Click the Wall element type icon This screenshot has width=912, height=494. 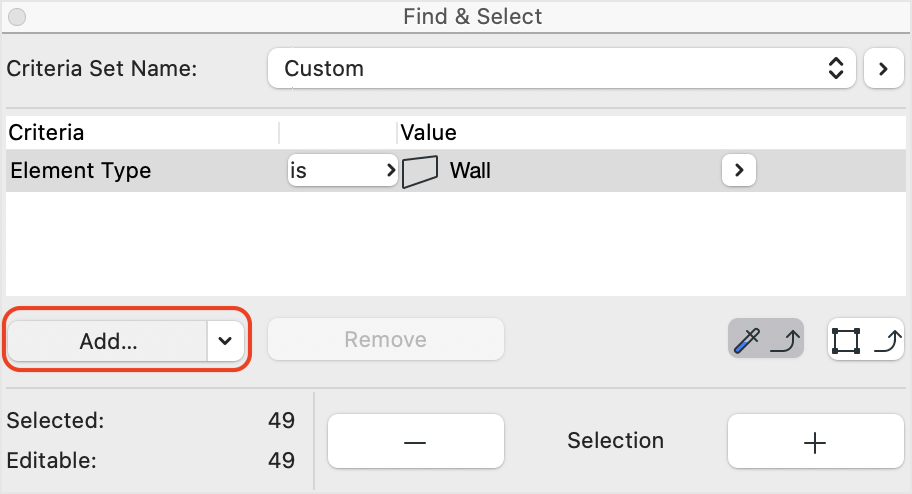(x=419, y=171)
